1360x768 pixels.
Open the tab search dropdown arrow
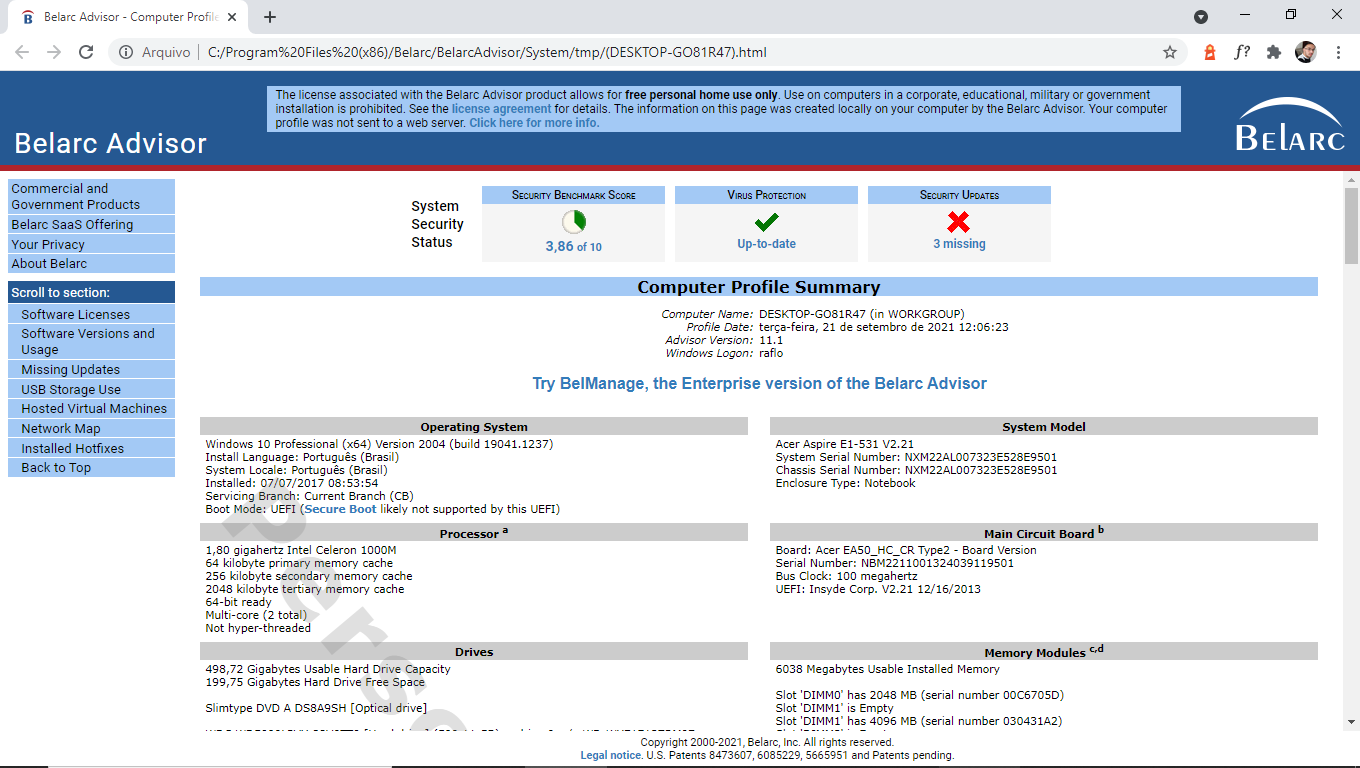[x=1201, y=17]
